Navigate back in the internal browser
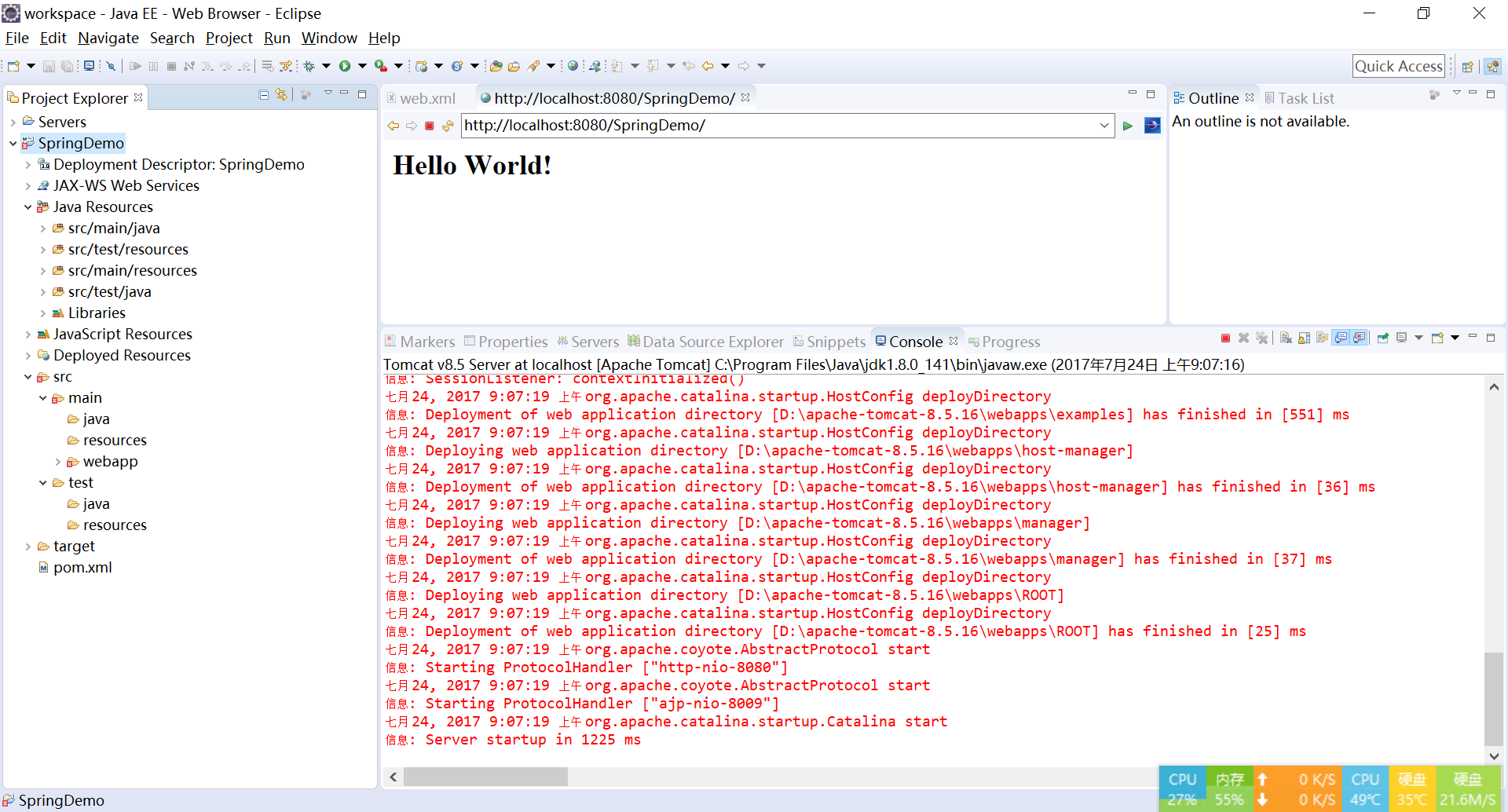1508x812 pixels. 393,126
